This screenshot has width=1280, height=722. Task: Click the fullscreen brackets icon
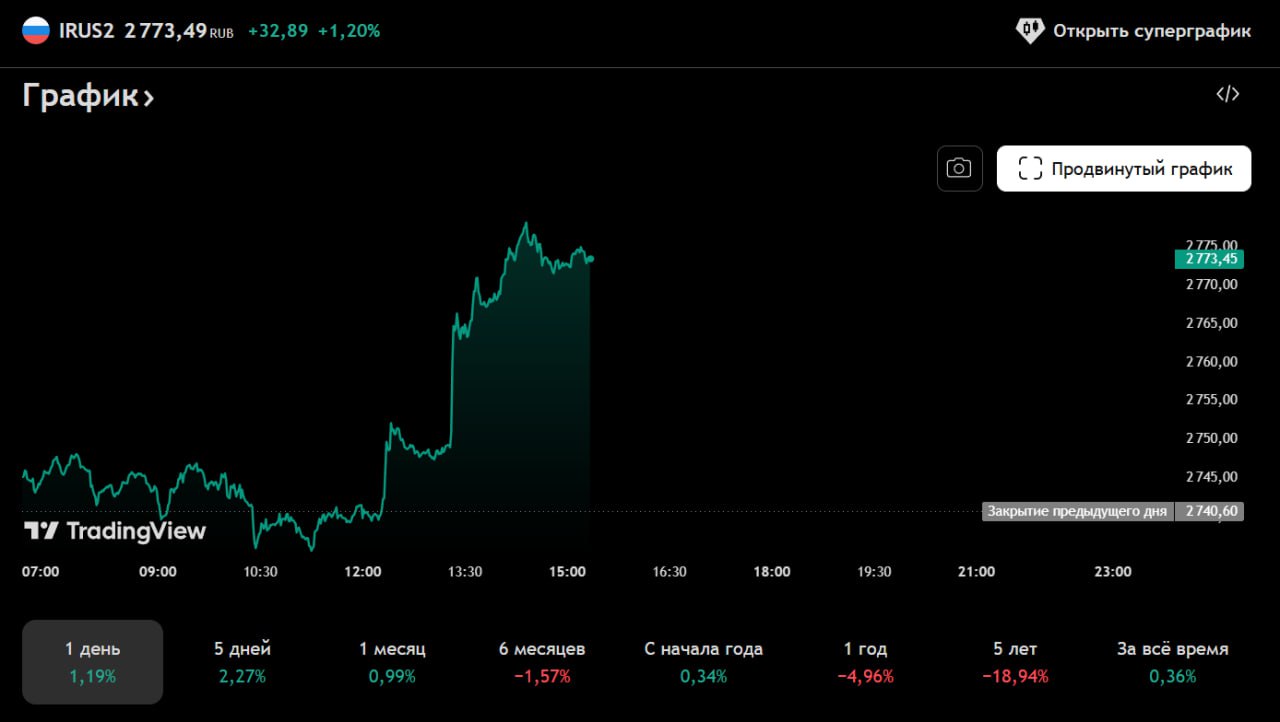[1030, 168]
